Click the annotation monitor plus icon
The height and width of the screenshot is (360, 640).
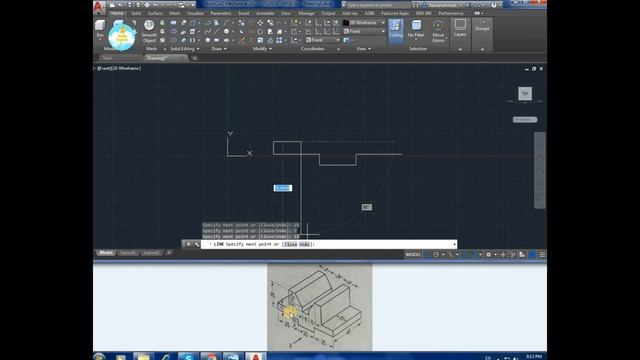pyautogui.click(x=503, y=255)
